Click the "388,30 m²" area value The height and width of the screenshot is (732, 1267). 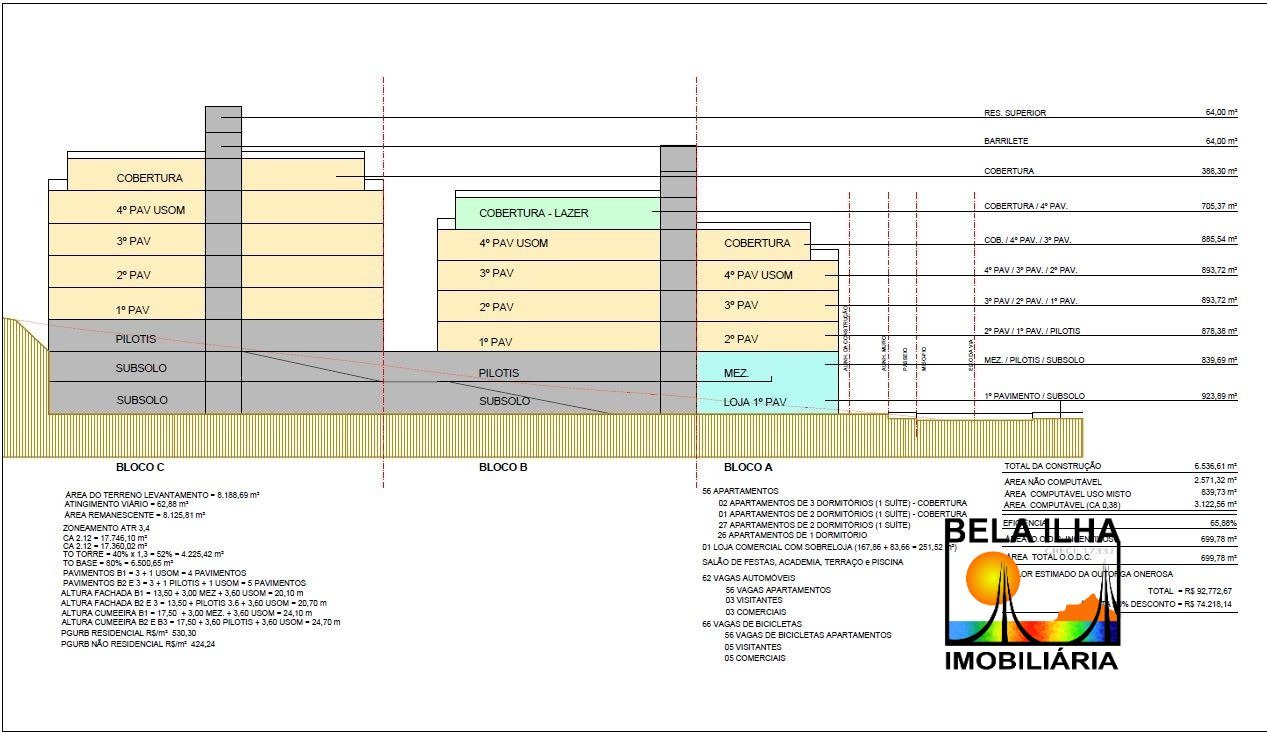coord(1220,171)
